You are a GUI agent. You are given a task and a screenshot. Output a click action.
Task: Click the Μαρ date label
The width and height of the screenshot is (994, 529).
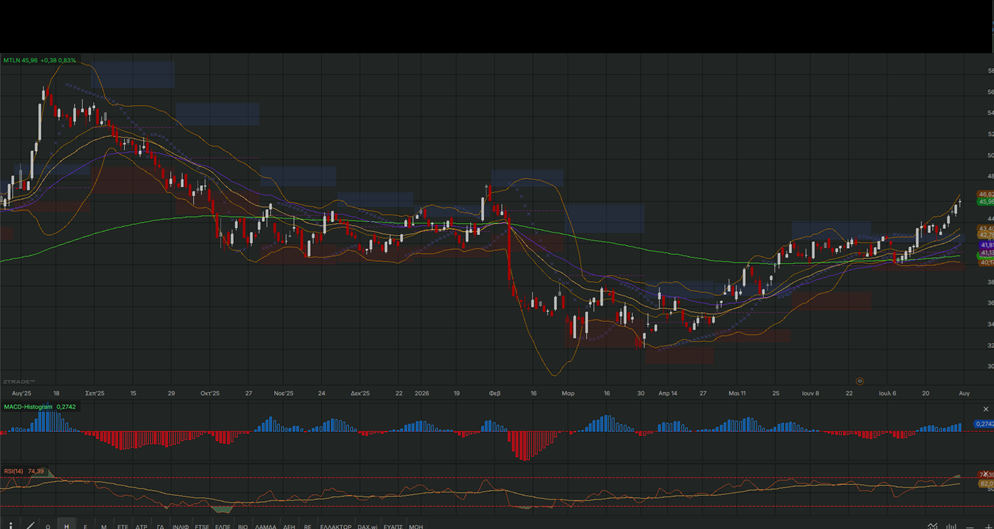click(567, 393)
